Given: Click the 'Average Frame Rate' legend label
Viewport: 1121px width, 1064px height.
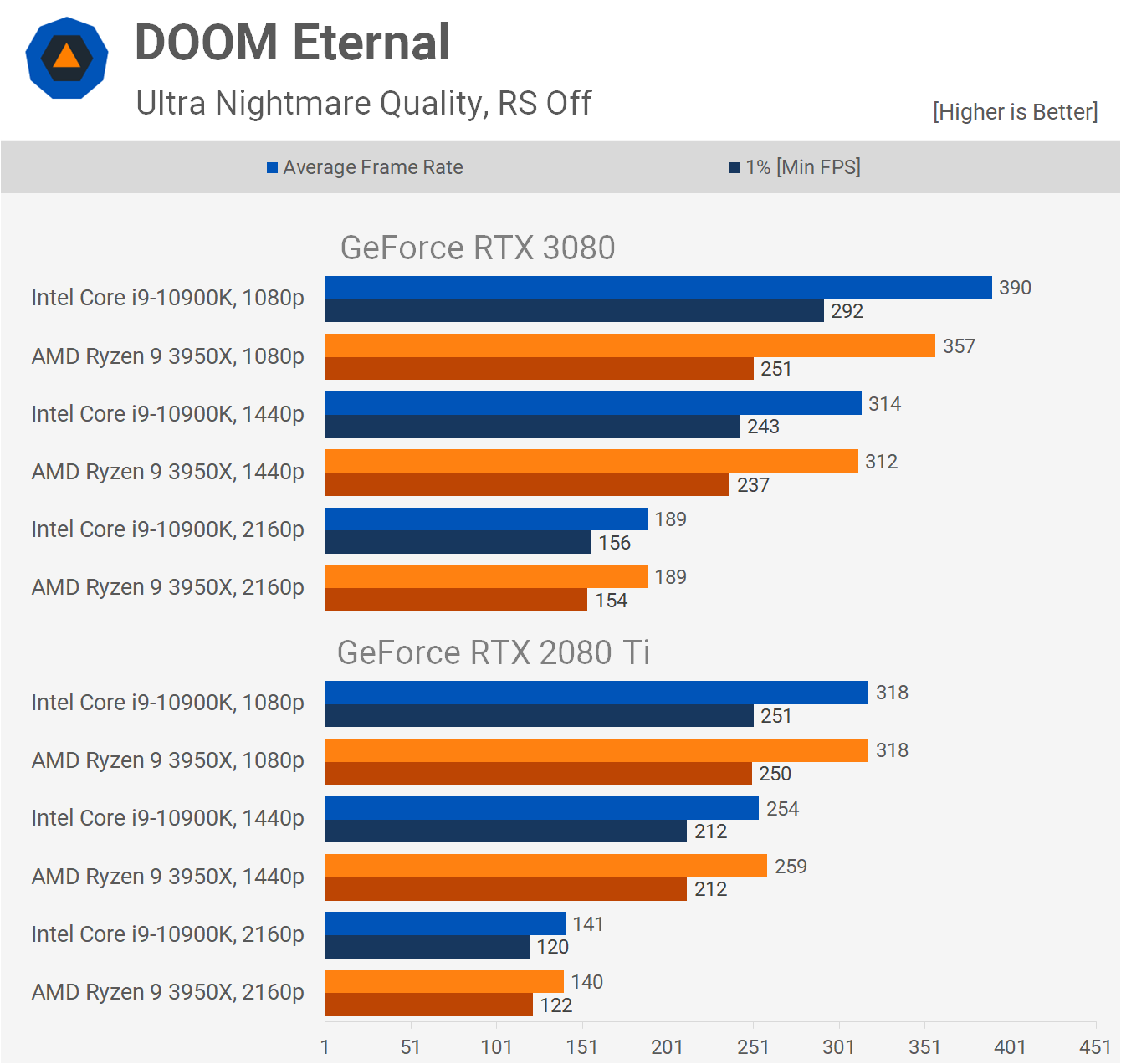Looking at the screenshot, I should coord(373,167).
